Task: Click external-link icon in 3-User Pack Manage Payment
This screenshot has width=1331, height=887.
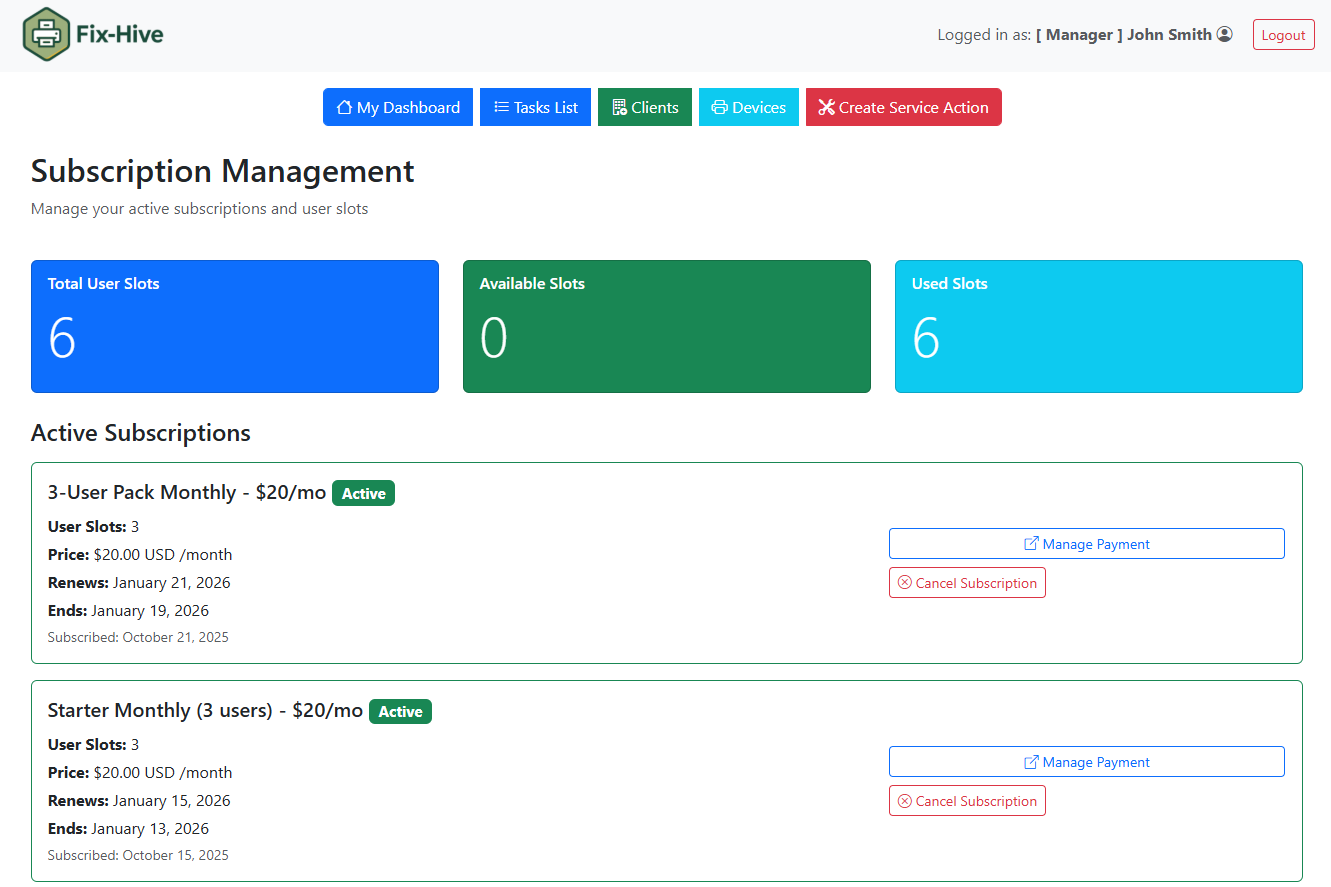Action: [1031, 544]
